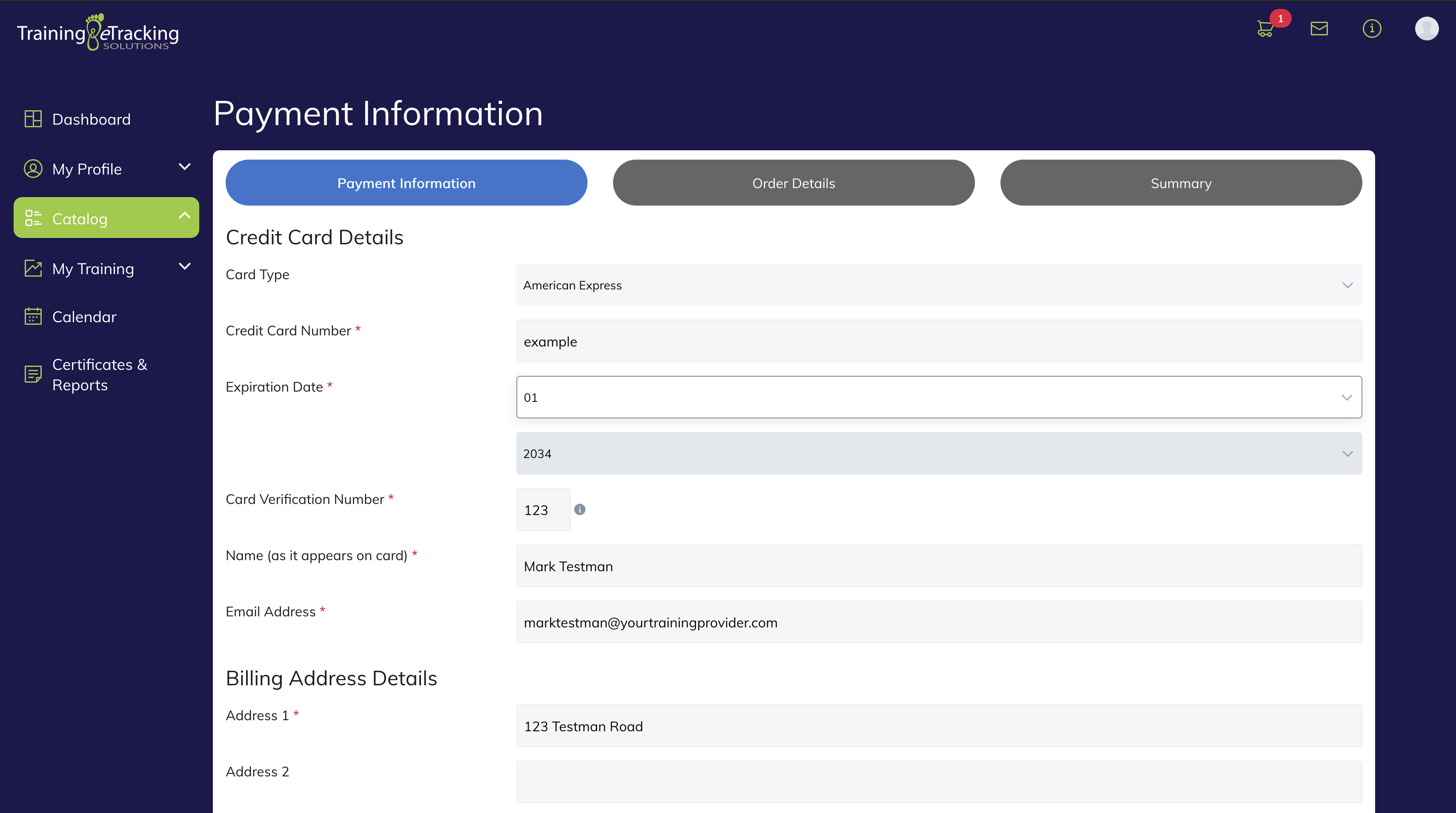This screenshot has height=813, width=1456.
Task: Click the info circle icon in header
Action: (x=1372, y=28)
